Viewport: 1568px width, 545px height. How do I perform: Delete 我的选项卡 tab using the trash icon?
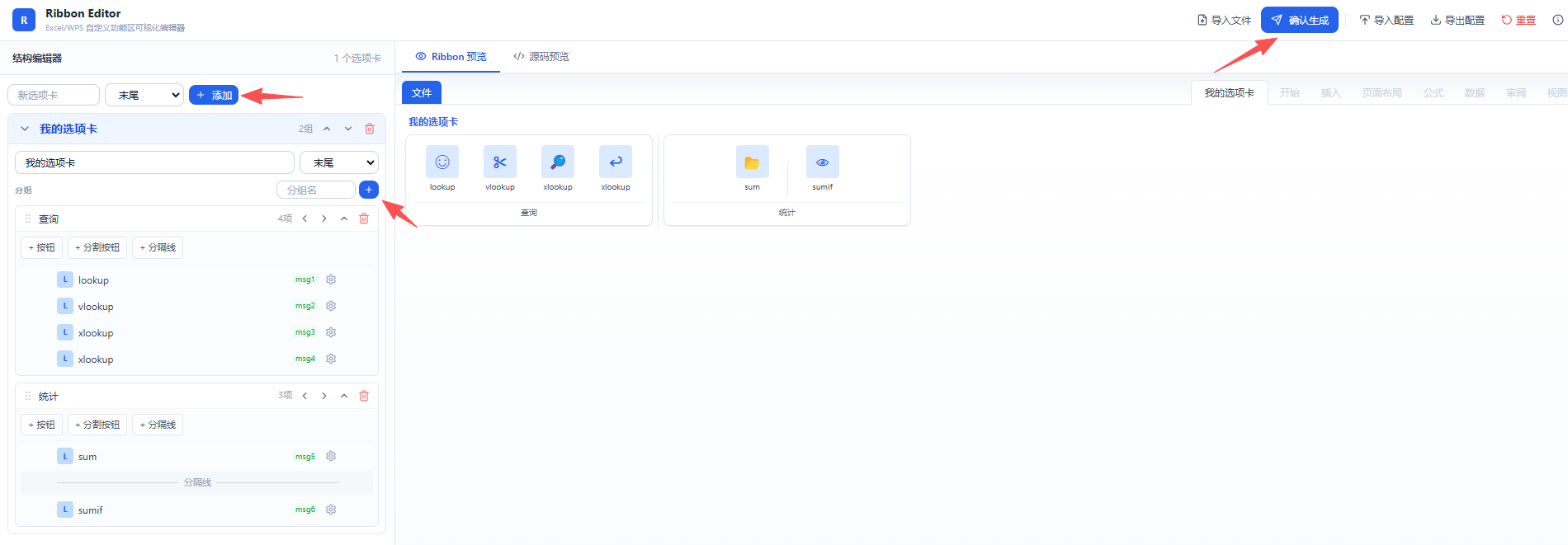point(370,129)
